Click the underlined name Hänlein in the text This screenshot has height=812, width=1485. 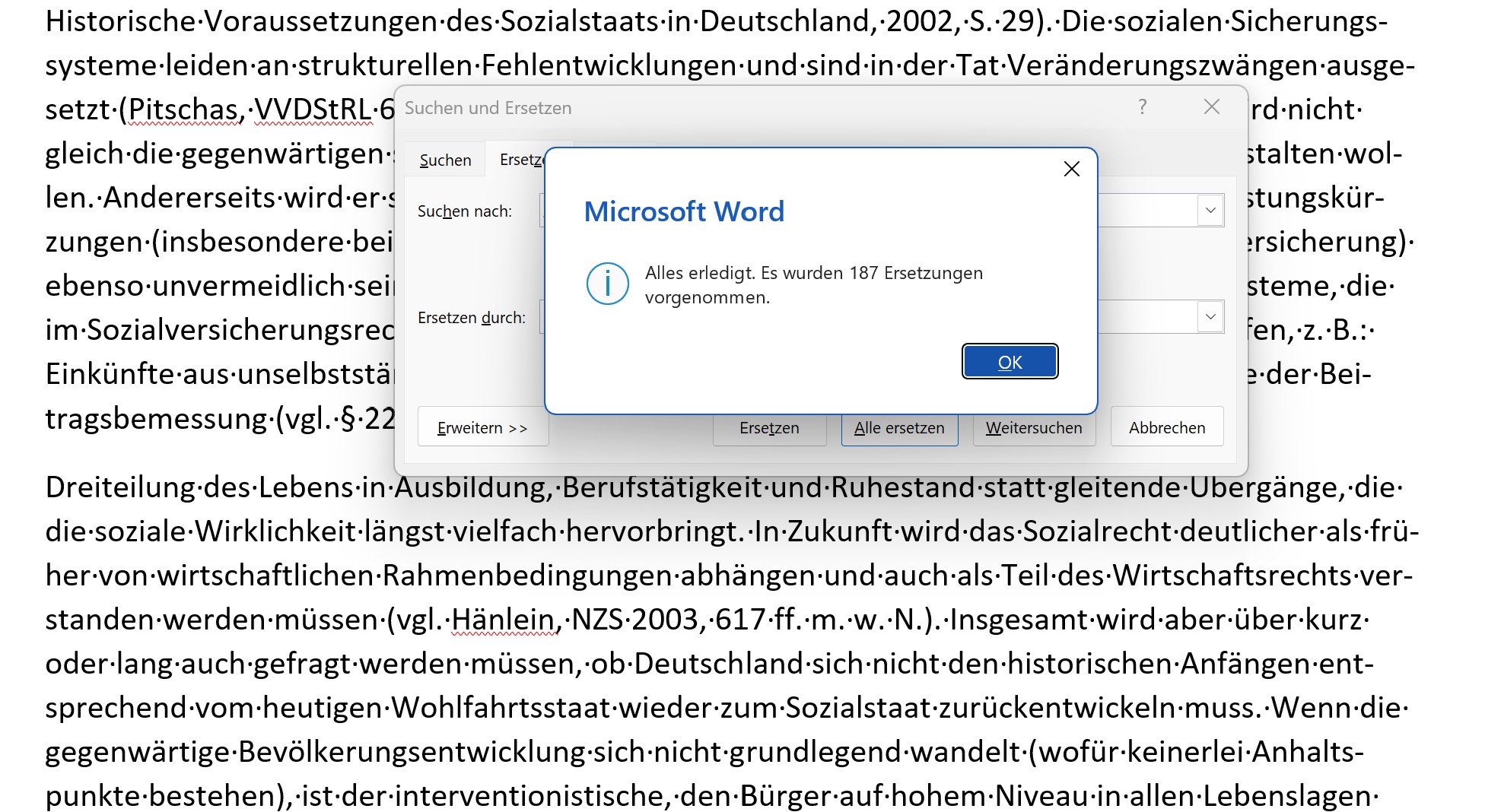504,620
